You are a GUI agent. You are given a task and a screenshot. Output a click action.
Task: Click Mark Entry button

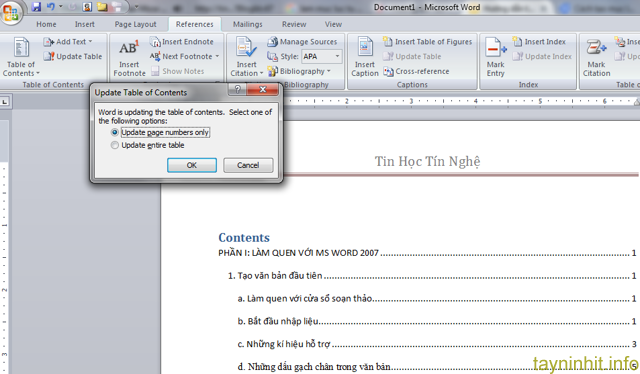[496, 57]
